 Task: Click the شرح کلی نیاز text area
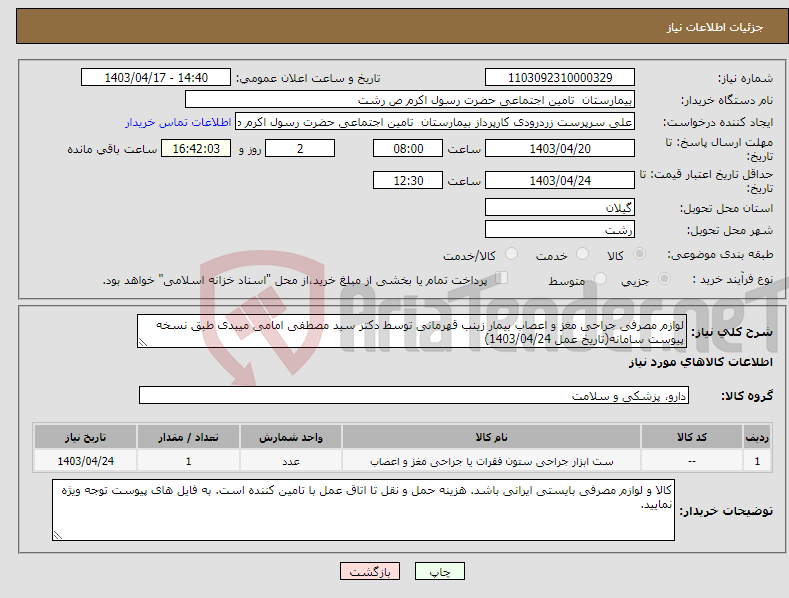point(412,331)
